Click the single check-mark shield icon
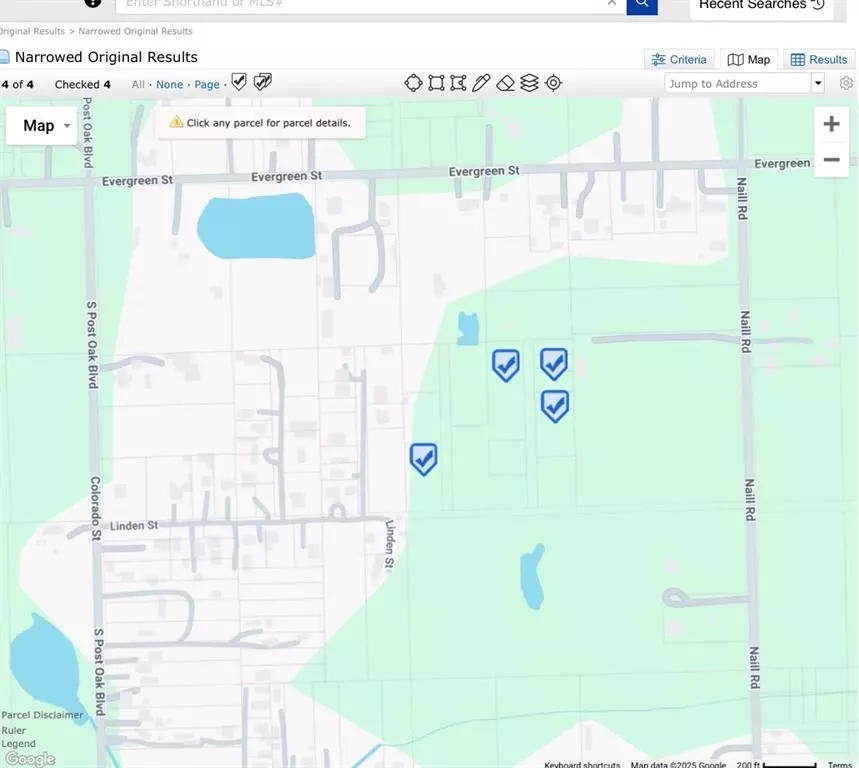The width and height of the screenshot is (859, 768). pos(239,82)
